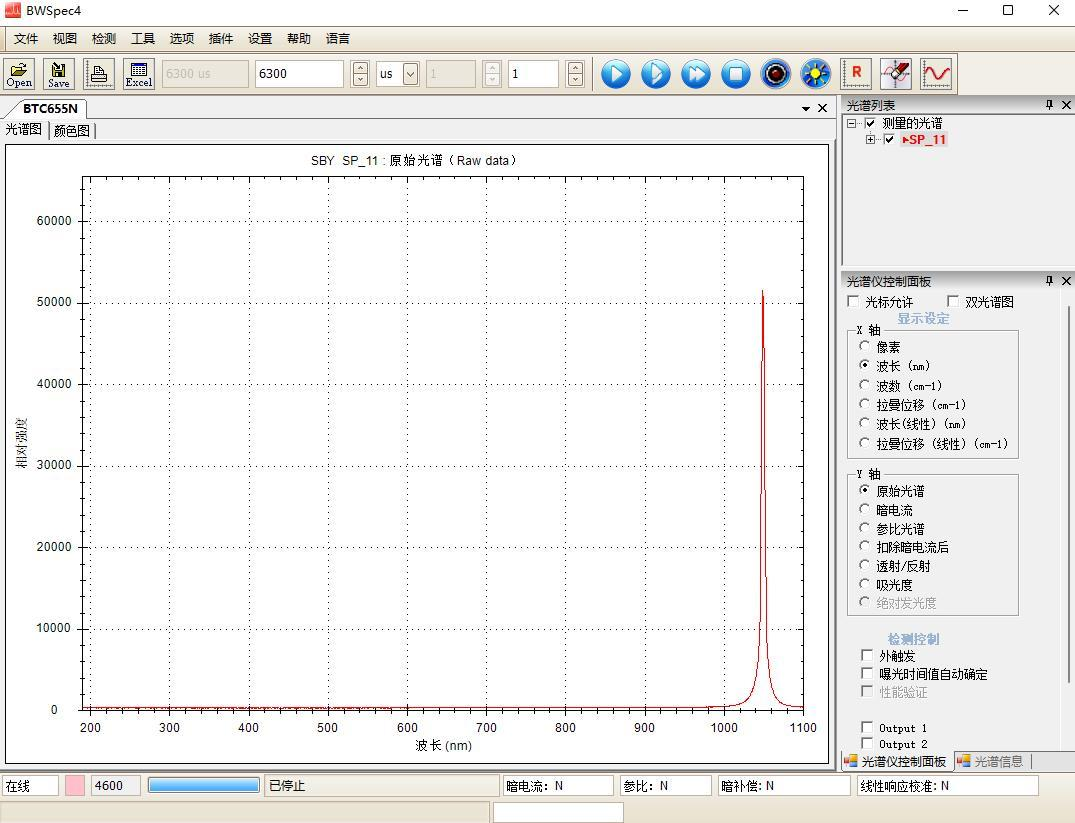Collapse the 测里的光谱 tree node
1075x823 pixels.
pos(852,124)
